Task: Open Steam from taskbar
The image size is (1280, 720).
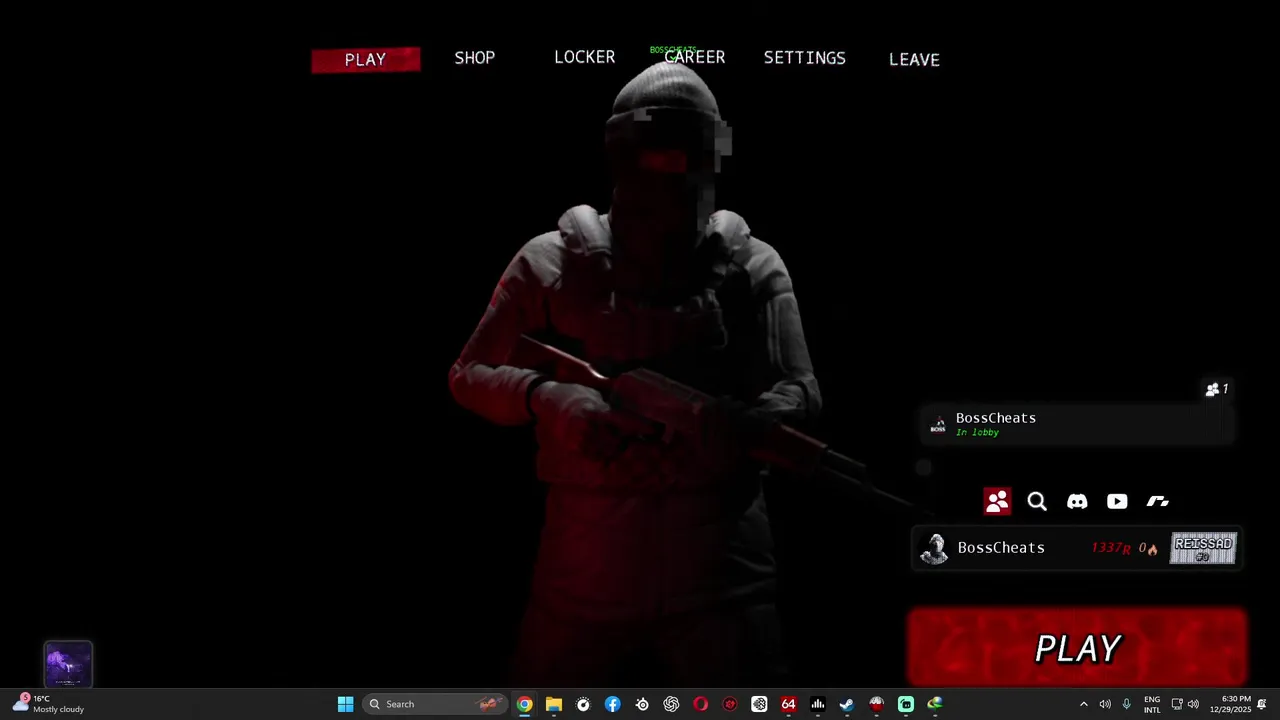Action: click(x=847, y=704)
